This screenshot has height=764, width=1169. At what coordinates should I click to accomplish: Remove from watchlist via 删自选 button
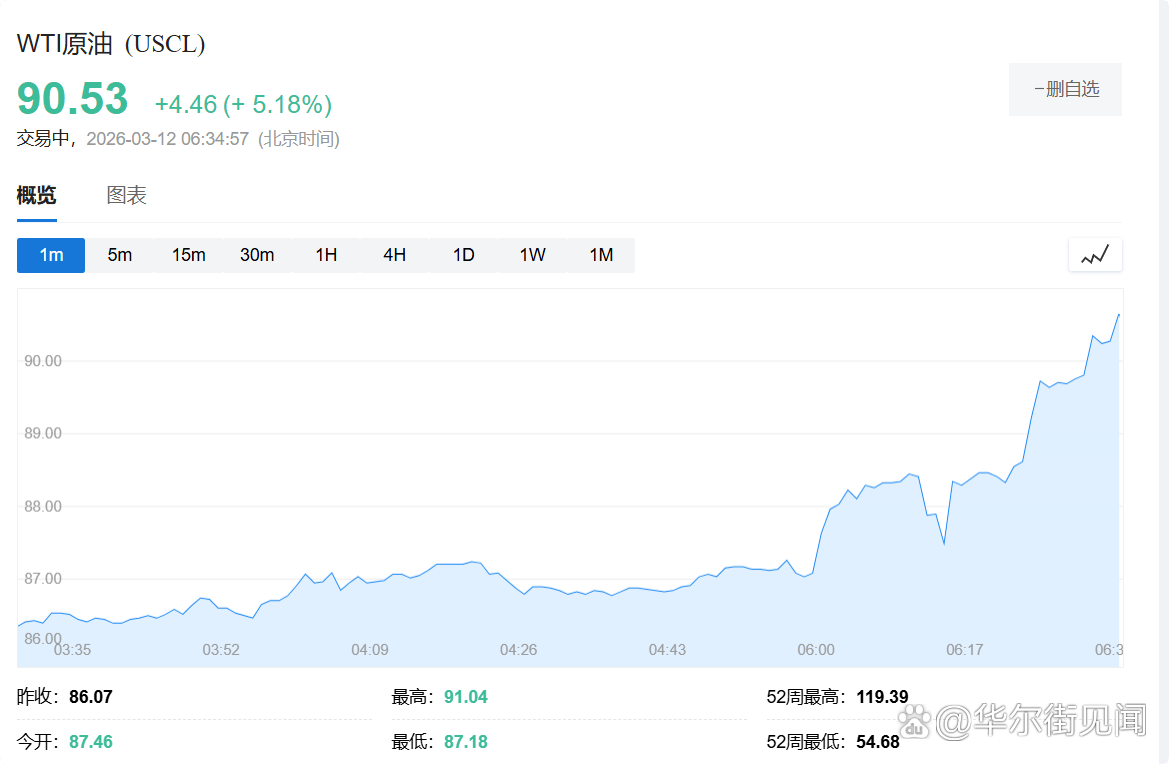coord(1065,90)
